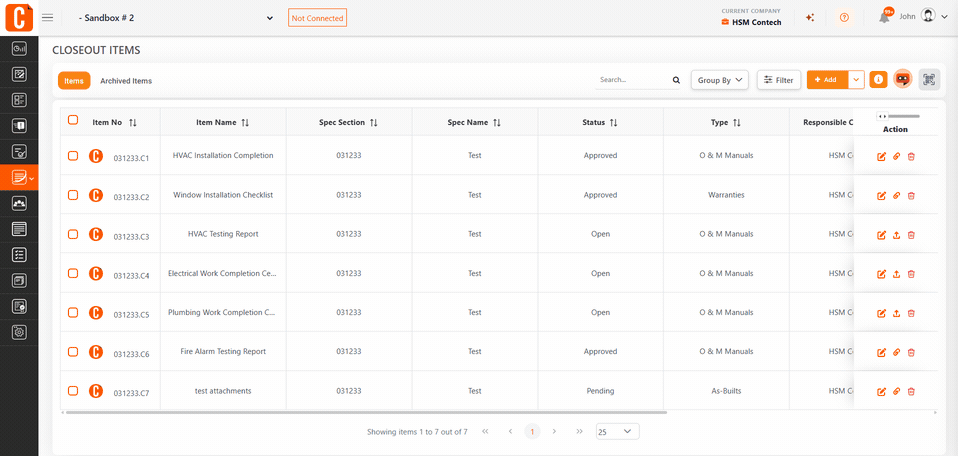
Task: Open the Sandbox # 2 project dropdown
Action: pos(175,18)
